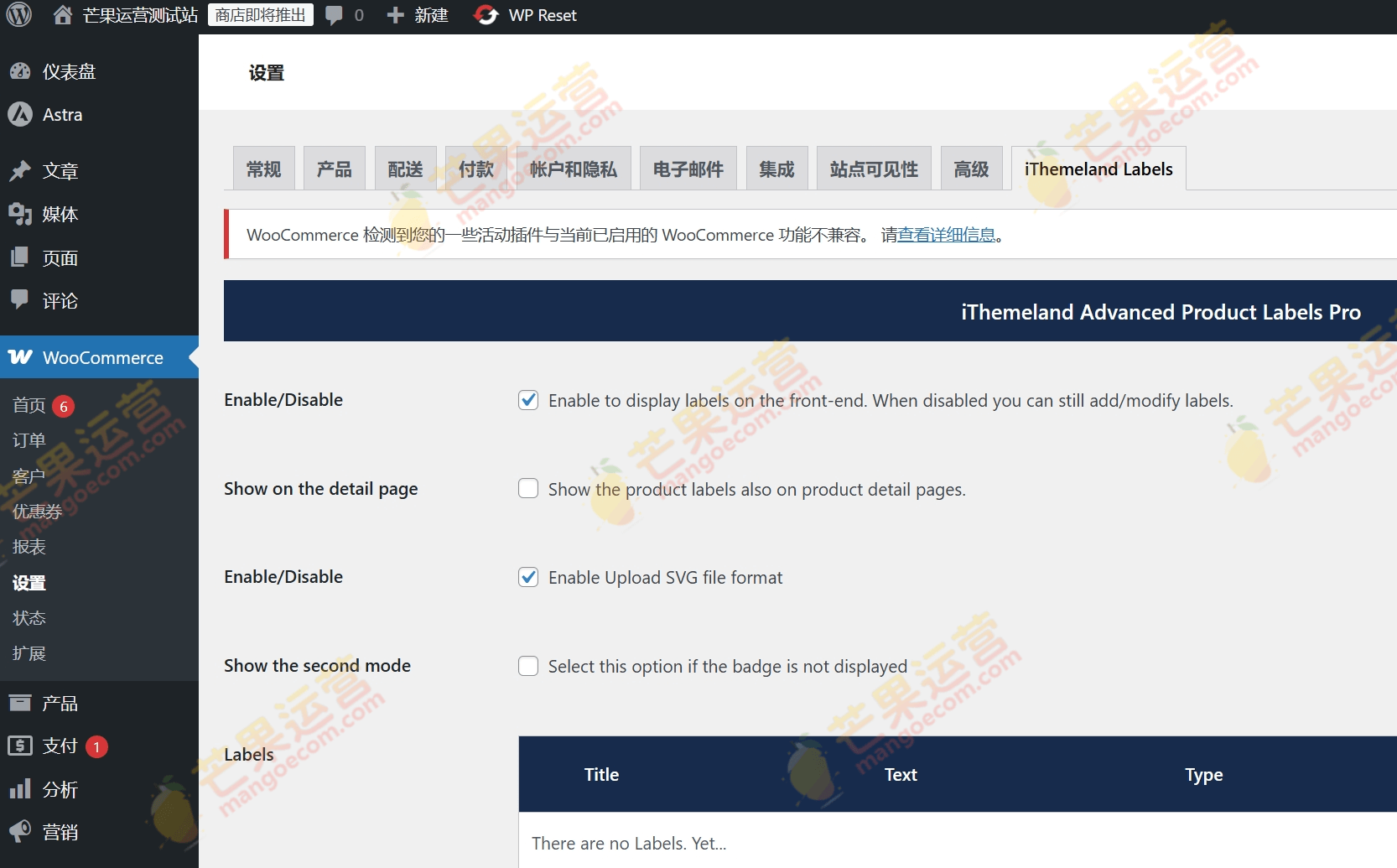Click the 仪表盘 dashboard icon
1397x868 pixels.
coord(20,71)
